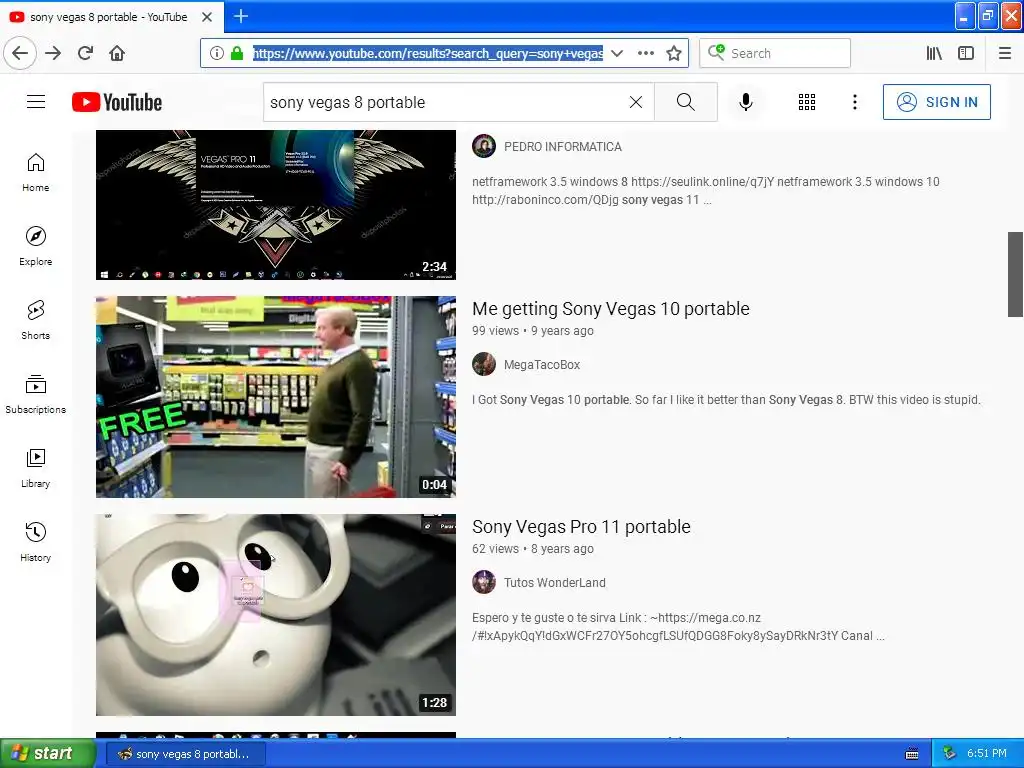Start voice search with the microphone
Viewport: 1024px width, 768px height.
(746, 102)
